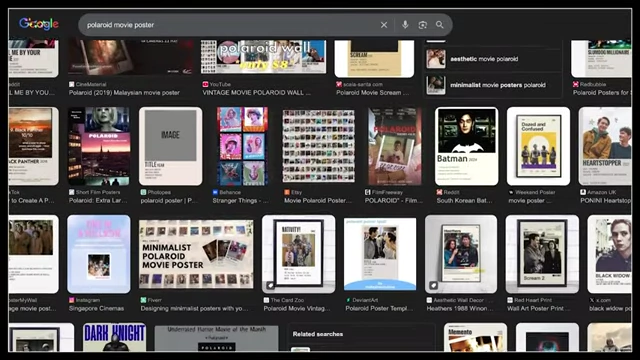640x360 pixels.
Task: Click the Red Heart Print source icon
Action: [x=510, y=300]
